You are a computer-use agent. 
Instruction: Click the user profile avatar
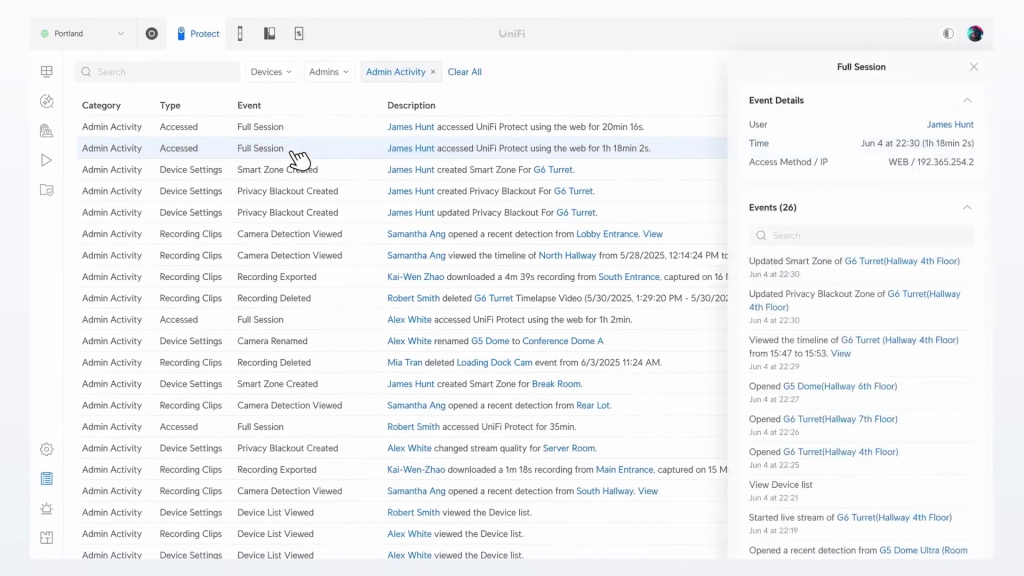pyautogui.click(x=975, y=33)
